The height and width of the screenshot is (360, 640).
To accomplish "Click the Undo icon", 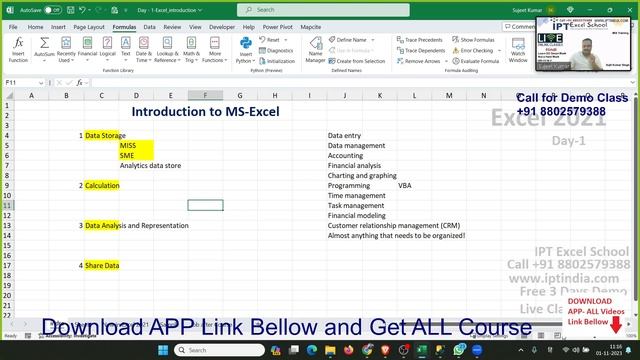I will coord(82,10).
